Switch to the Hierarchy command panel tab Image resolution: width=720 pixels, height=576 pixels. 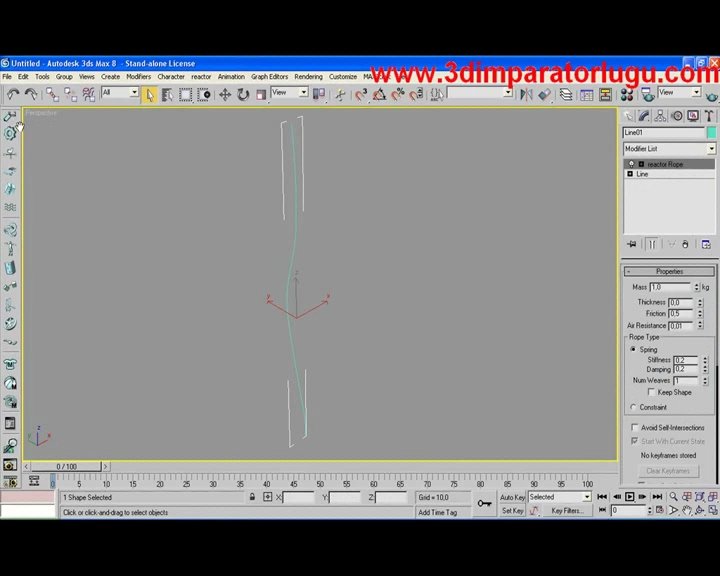pos(660,116)
